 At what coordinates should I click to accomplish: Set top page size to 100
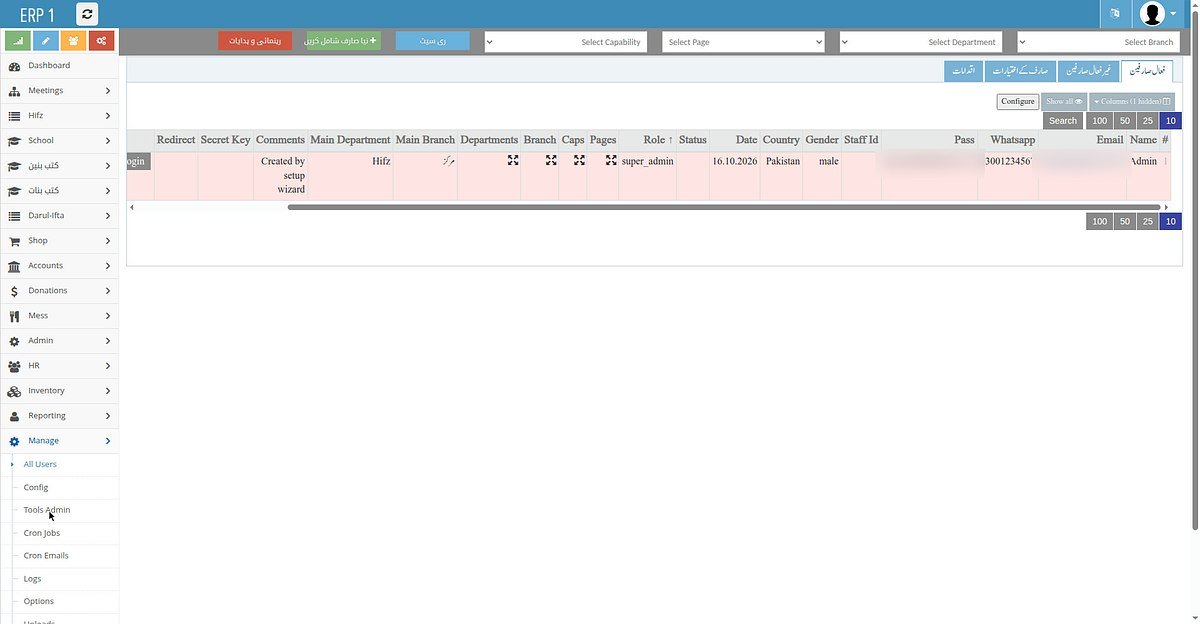pos(1099,120)
